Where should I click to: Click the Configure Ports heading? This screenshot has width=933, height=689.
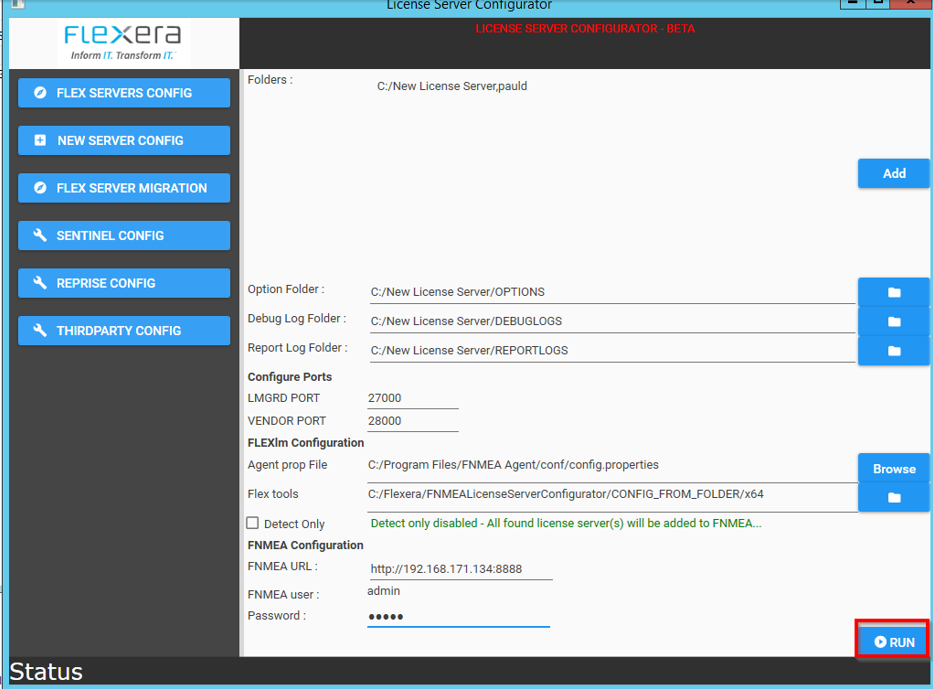click(290, 377)
